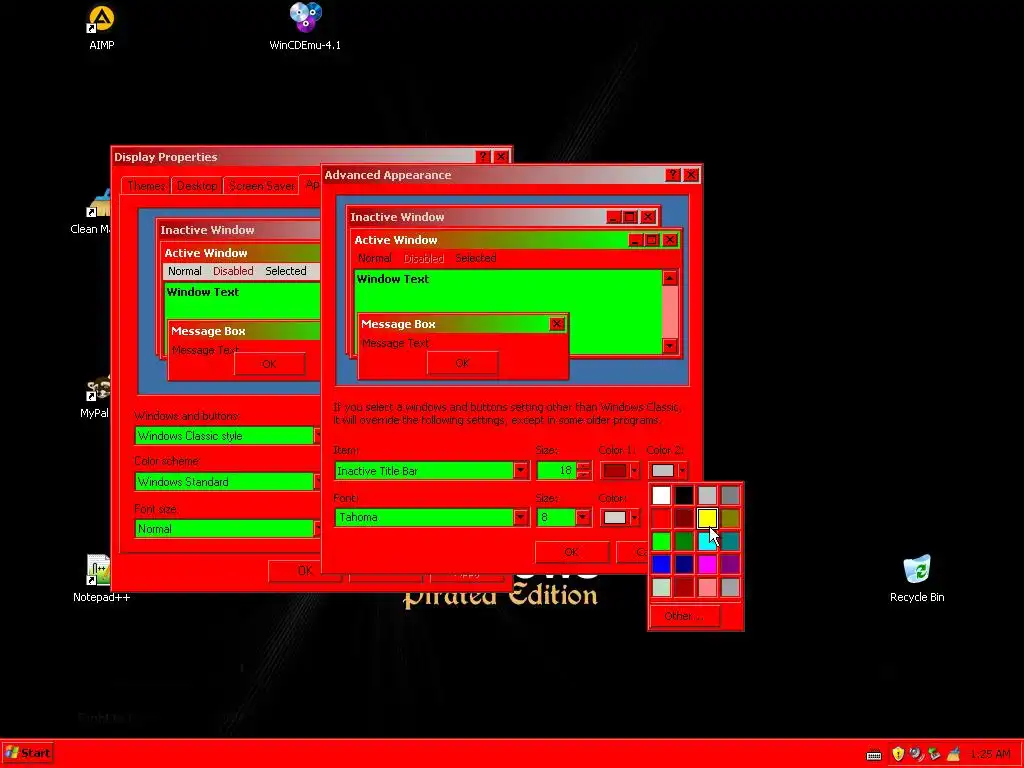
Task: Expand the Item dropdown showing Inactive Title Bar
Action: click(520, 471)
